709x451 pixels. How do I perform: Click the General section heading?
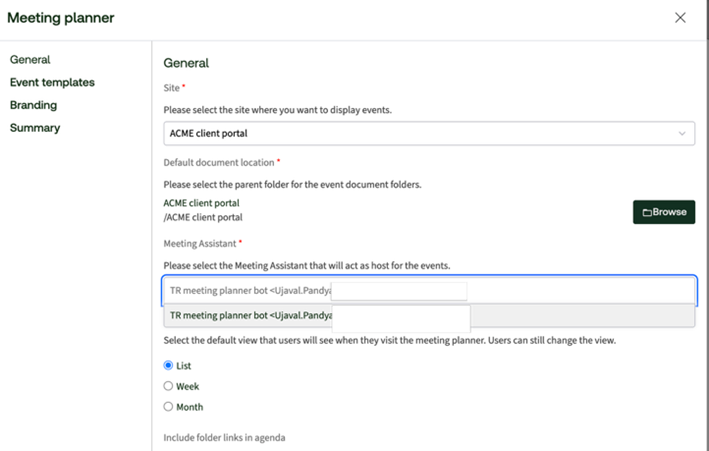pos(186,63)
